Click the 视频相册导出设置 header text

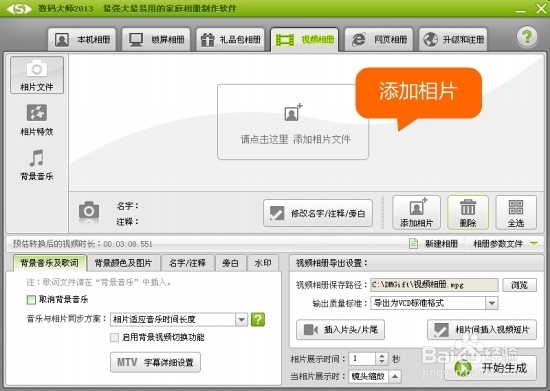pos(332,263)
